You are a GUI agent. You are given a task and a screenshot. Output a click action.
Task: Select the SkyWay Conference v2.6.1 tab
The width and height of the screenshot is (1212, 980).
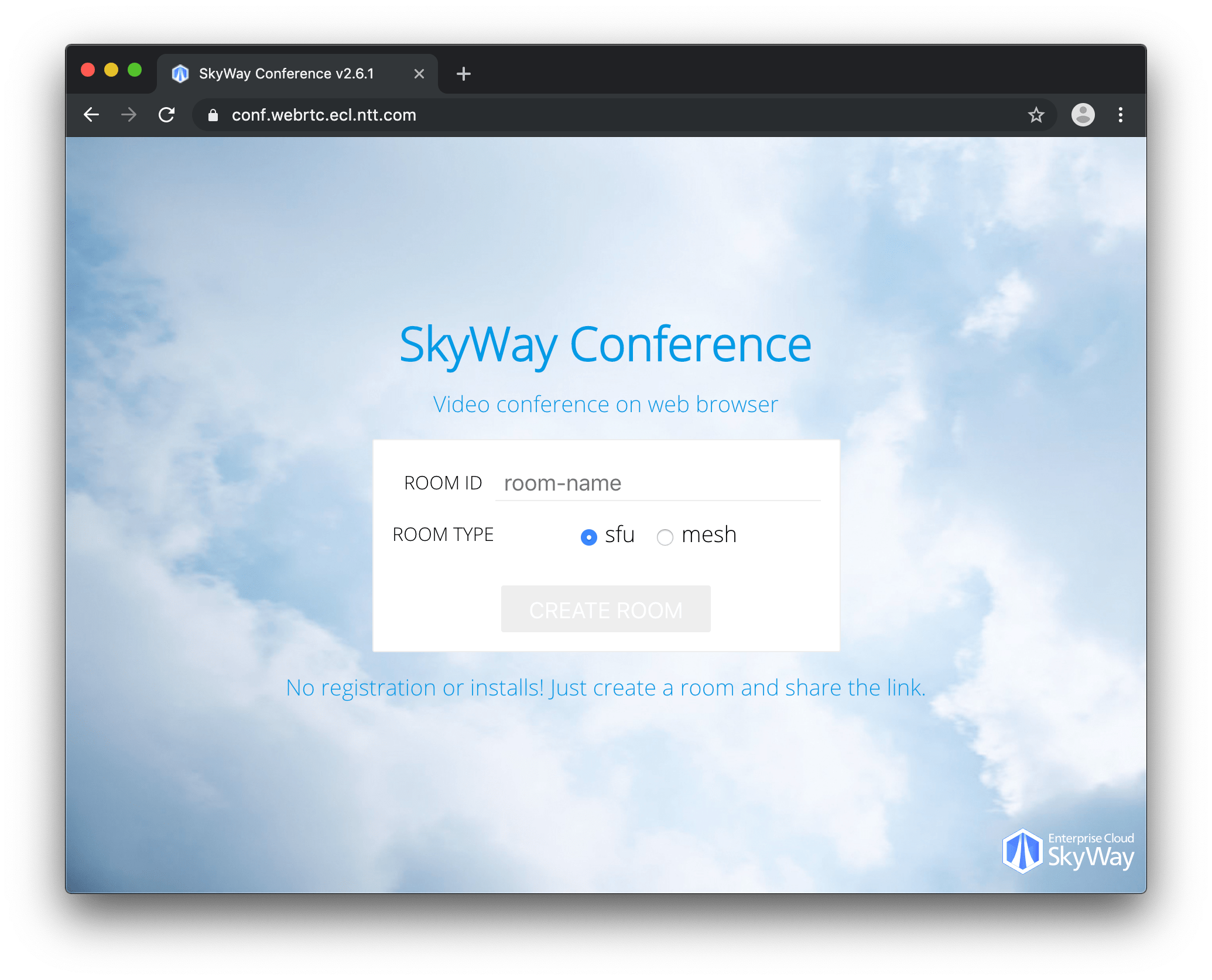(x=297, y=74)
